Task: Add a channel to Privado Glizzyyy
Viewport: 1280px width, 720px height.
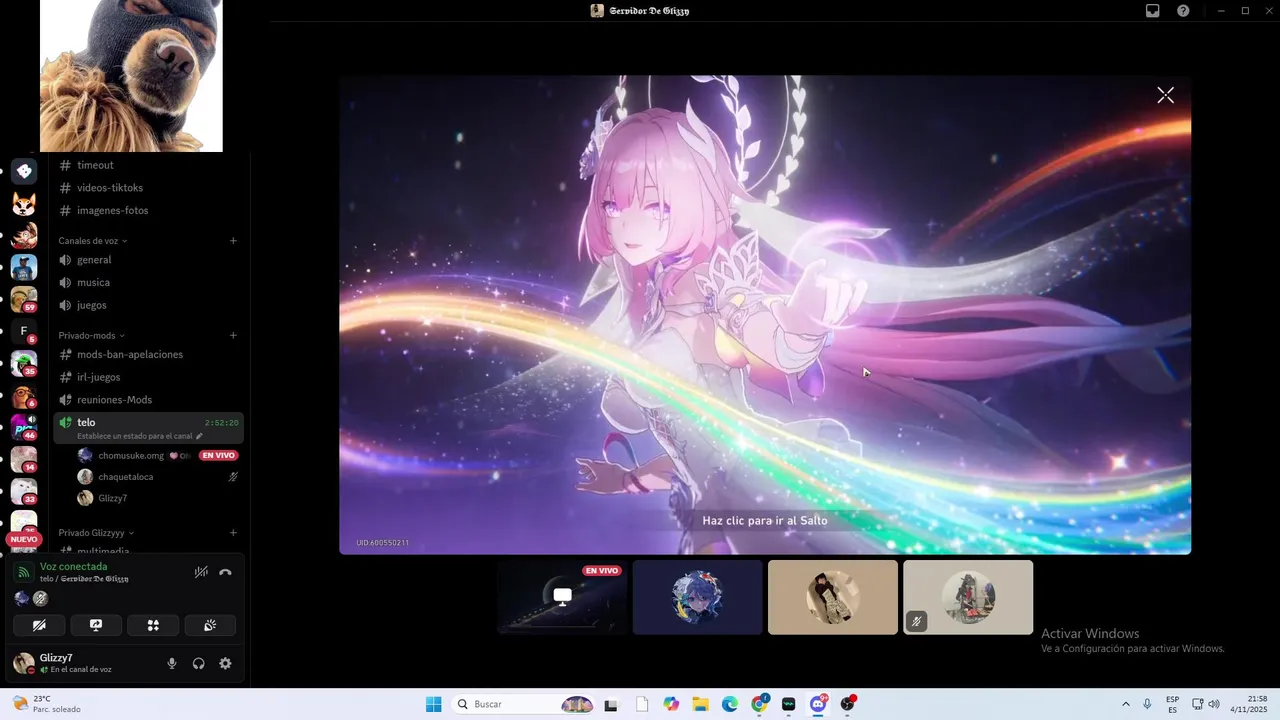Action: (x=233, y=533)
